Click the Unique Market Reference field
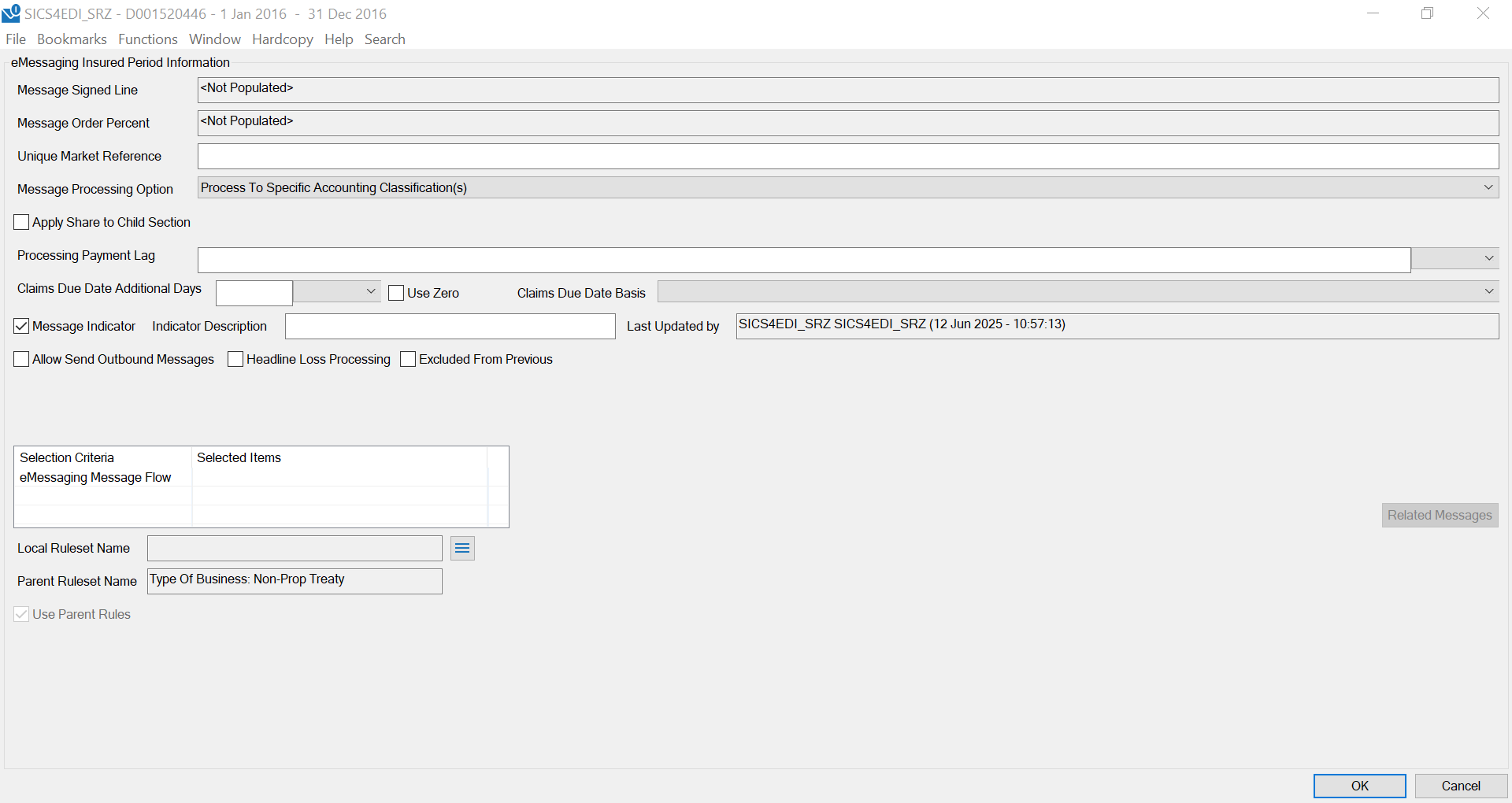This screenshot has width=1512, height=803. click(847, 156)
